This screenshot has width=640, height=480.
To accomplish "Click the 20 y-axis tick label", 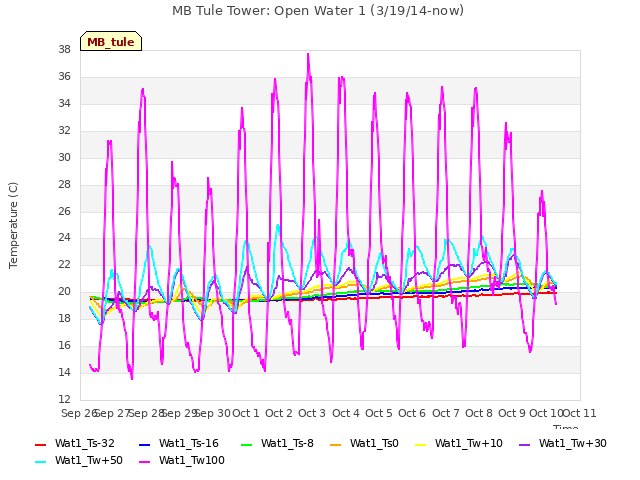I will point(64,291).
